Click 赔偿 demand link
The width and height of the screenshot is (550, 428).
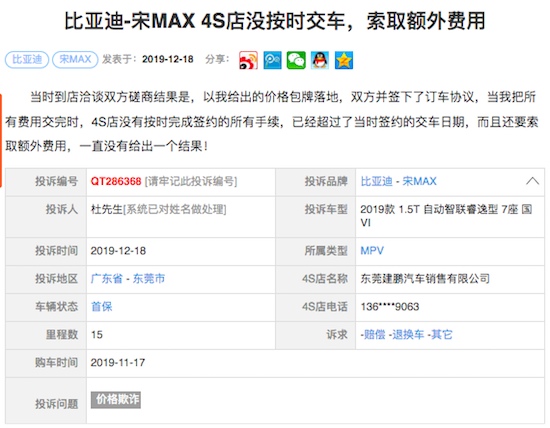click(x=375, y=335)
